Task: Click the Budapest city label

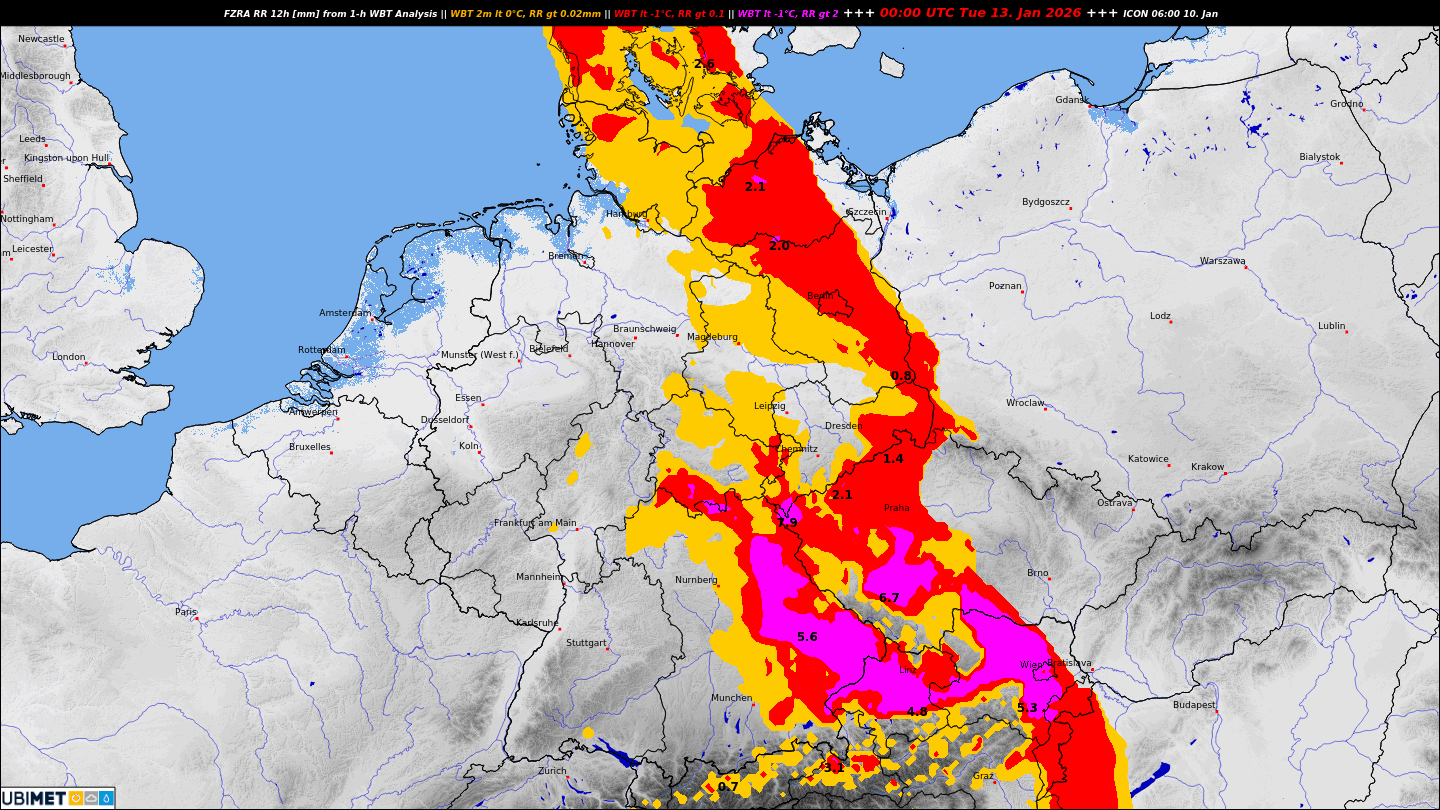Action: click(x=1194, y=705)
